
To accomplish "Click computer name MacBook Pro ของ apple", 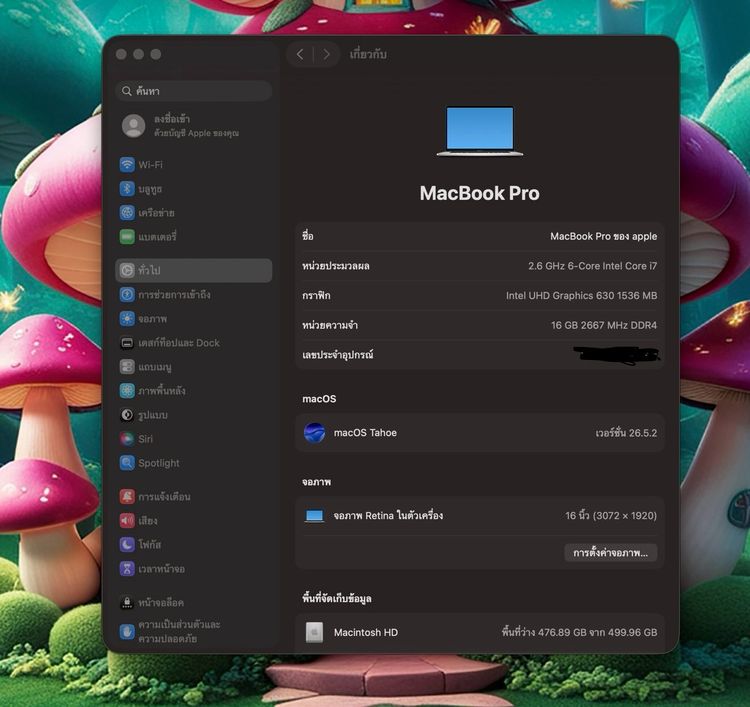I will pos(603,236).
